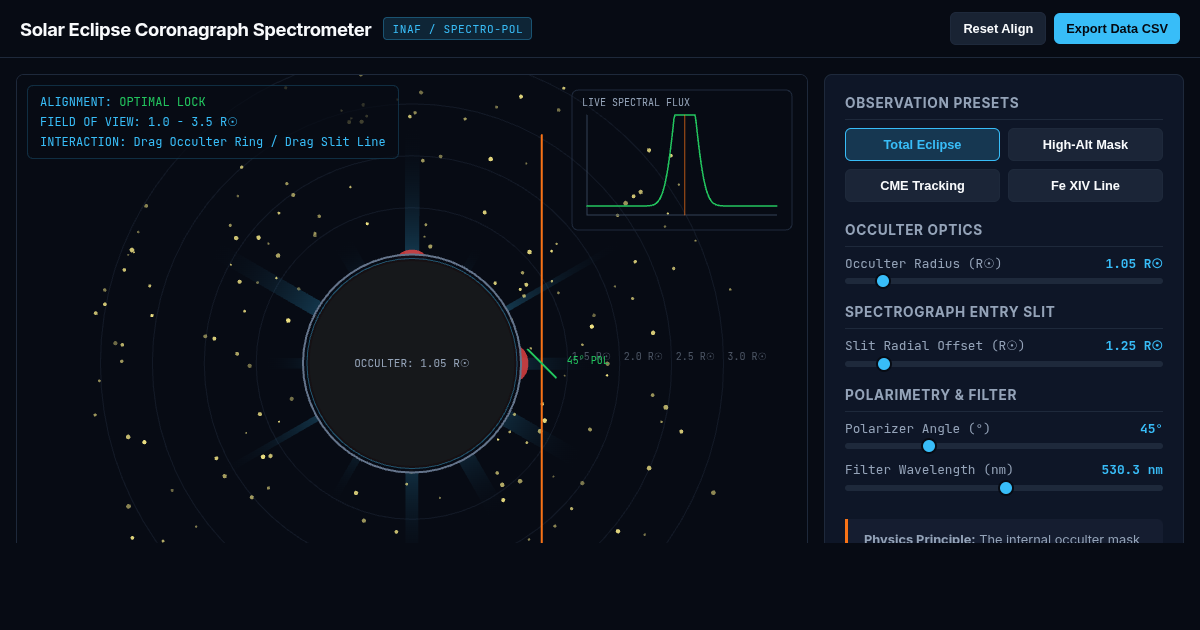Select the Fe XIV Line preset
Viewport: 1200px width, 630px height.
pyautogui.click(x=1085, y=185)
